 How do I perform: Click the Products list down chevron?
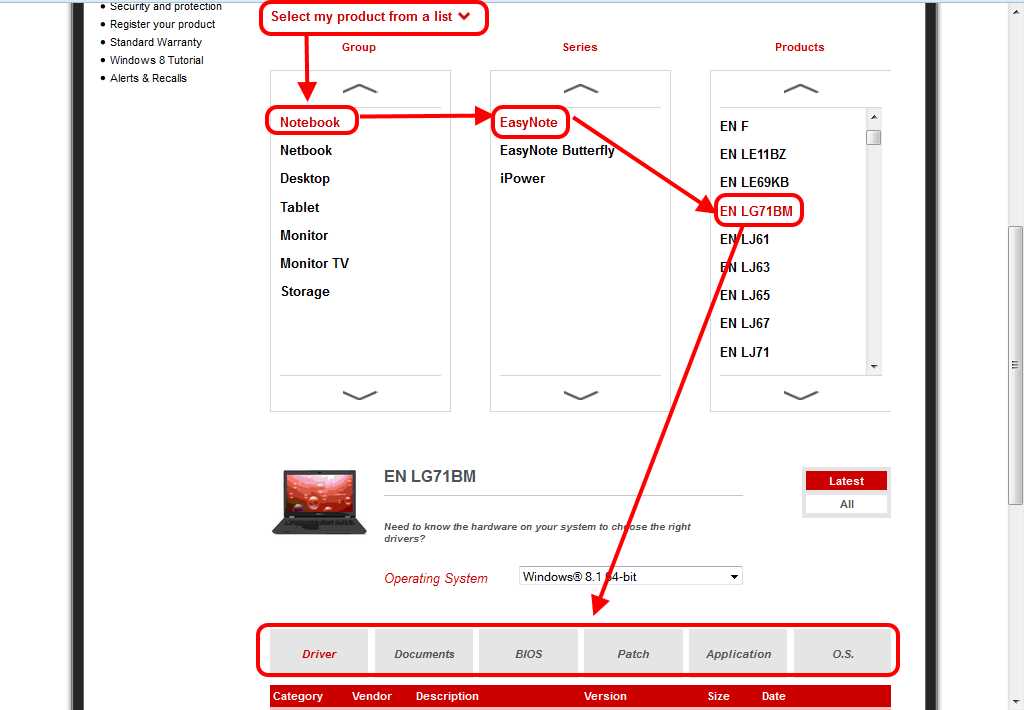(801, 395)
